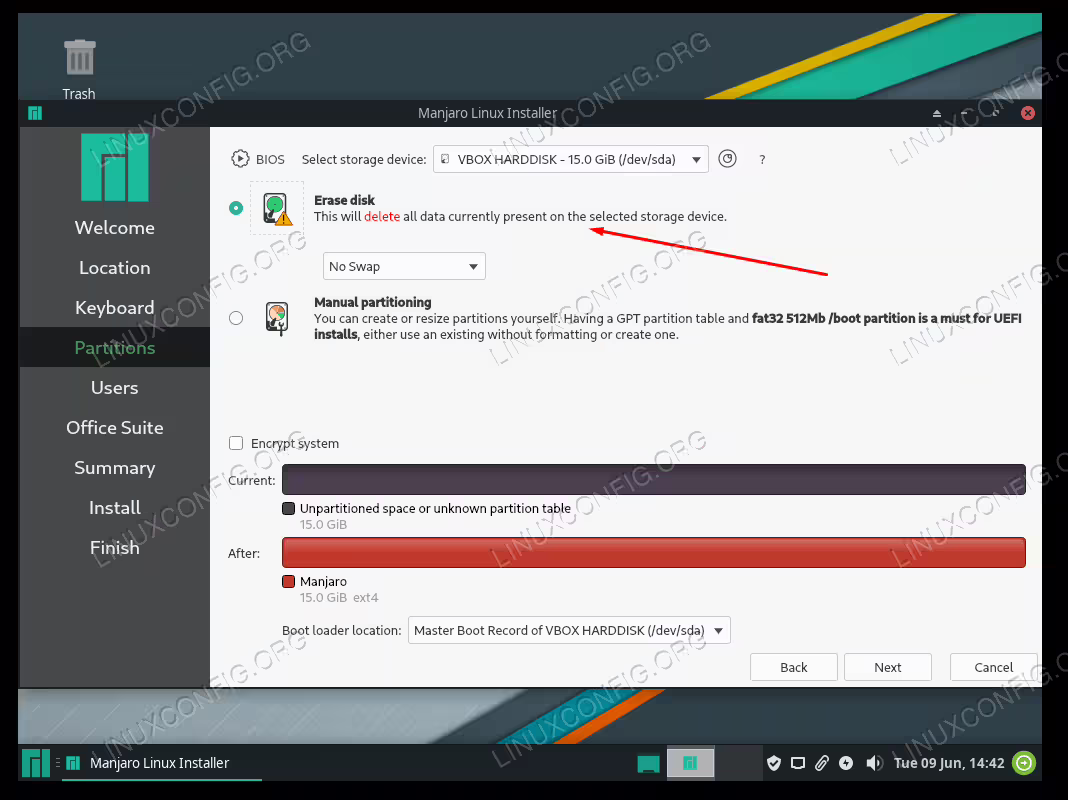Click the 'Manual partitioning' heading text

(373, 302)
